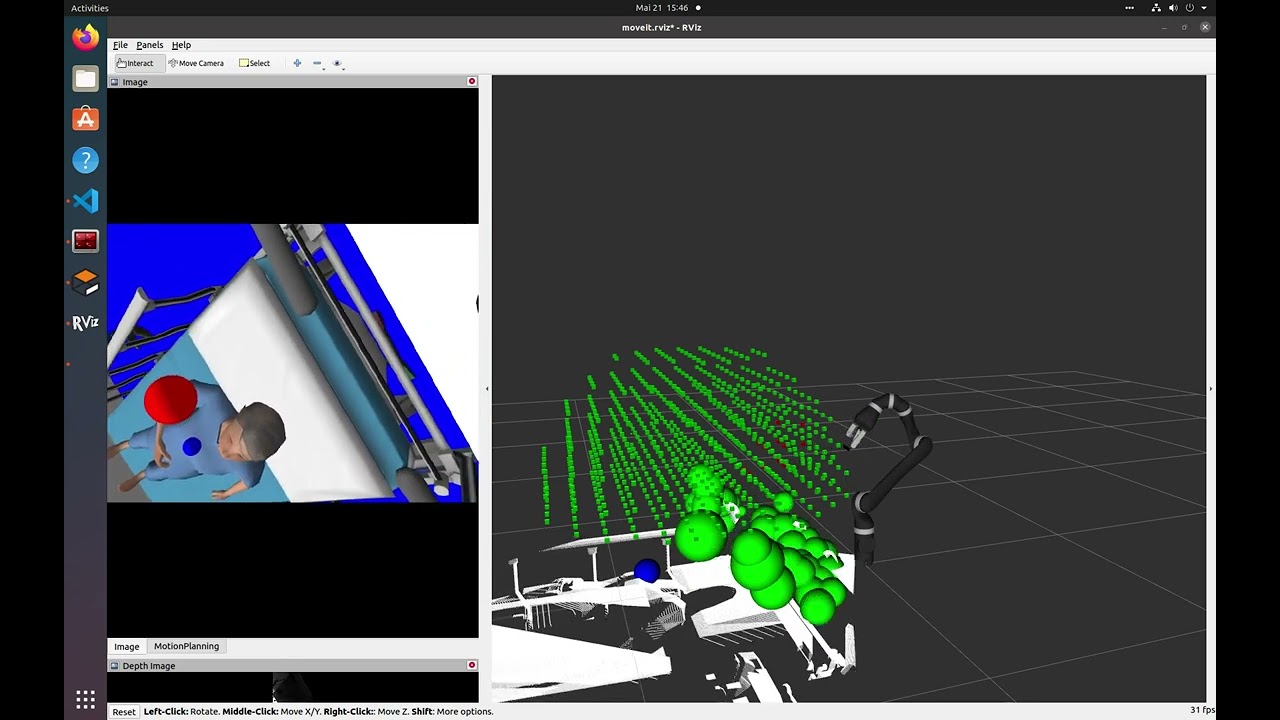Focus RViz from the dock

(x=85, y=323)
